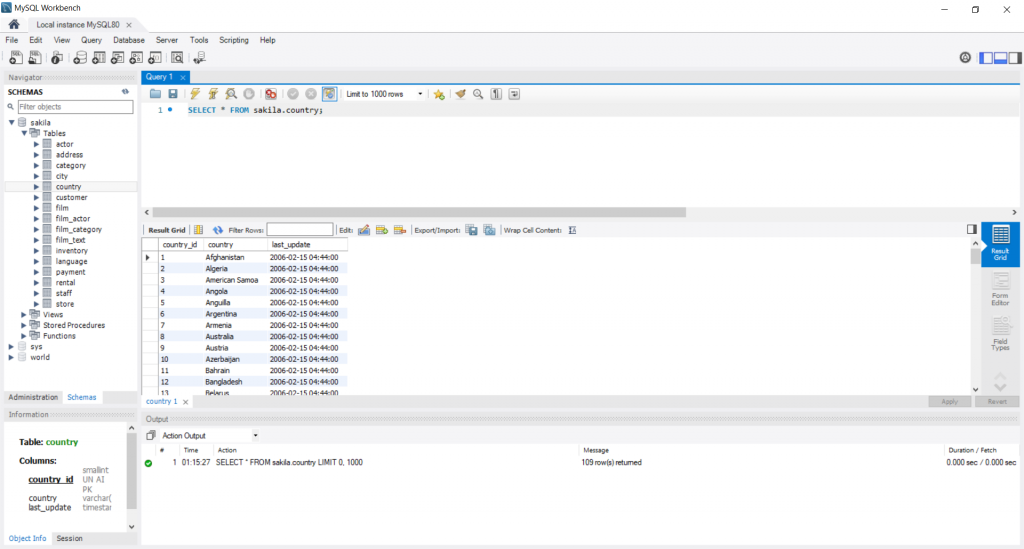Screen dimensions: 1024x549
Task: Export recordset to an external file
Action: click(472, 230)
